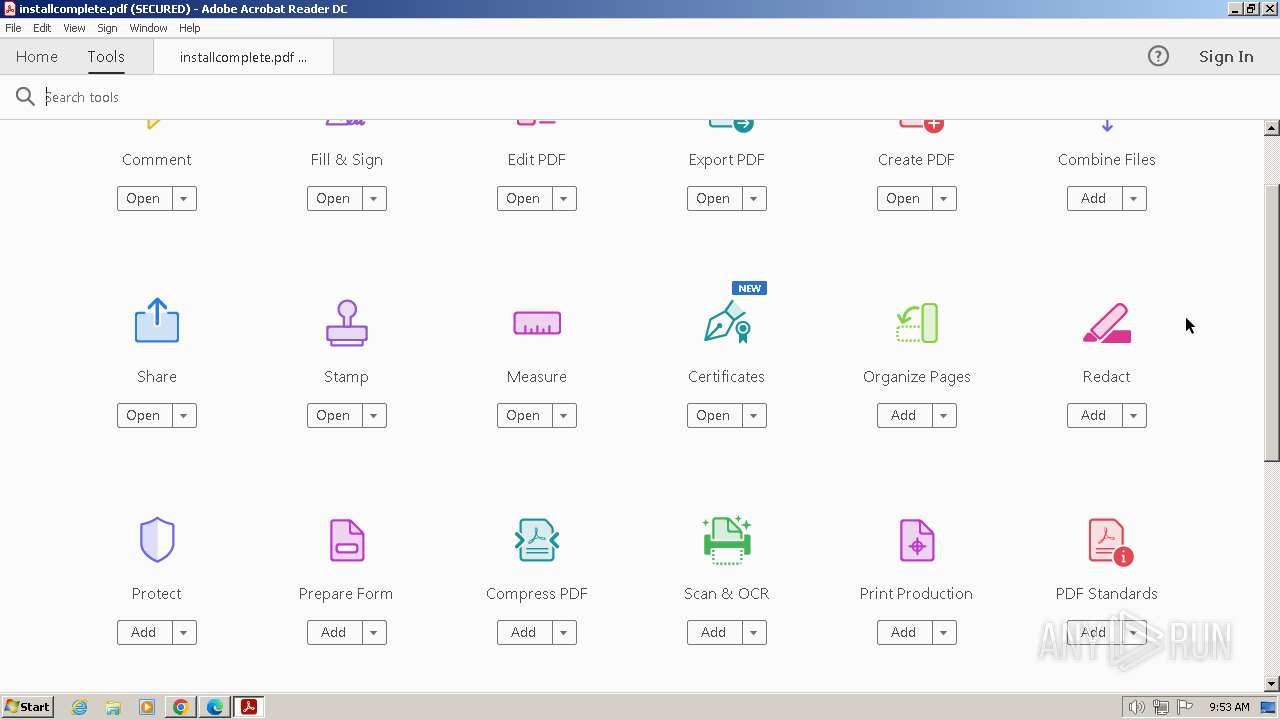The height and width of the screenshot is (720, 1280).
Task: Open the Certificates tool
Action: coord(714,415)
